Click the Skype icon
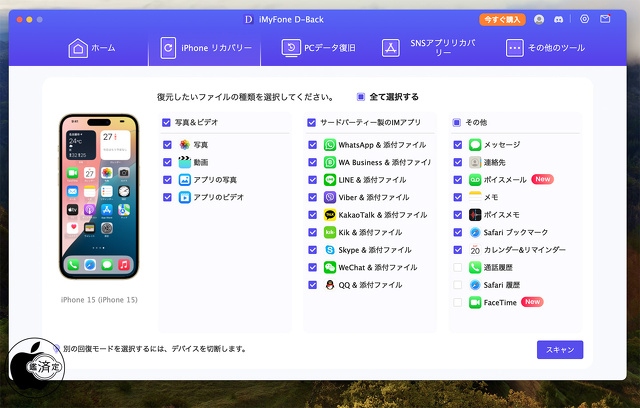 330,250
